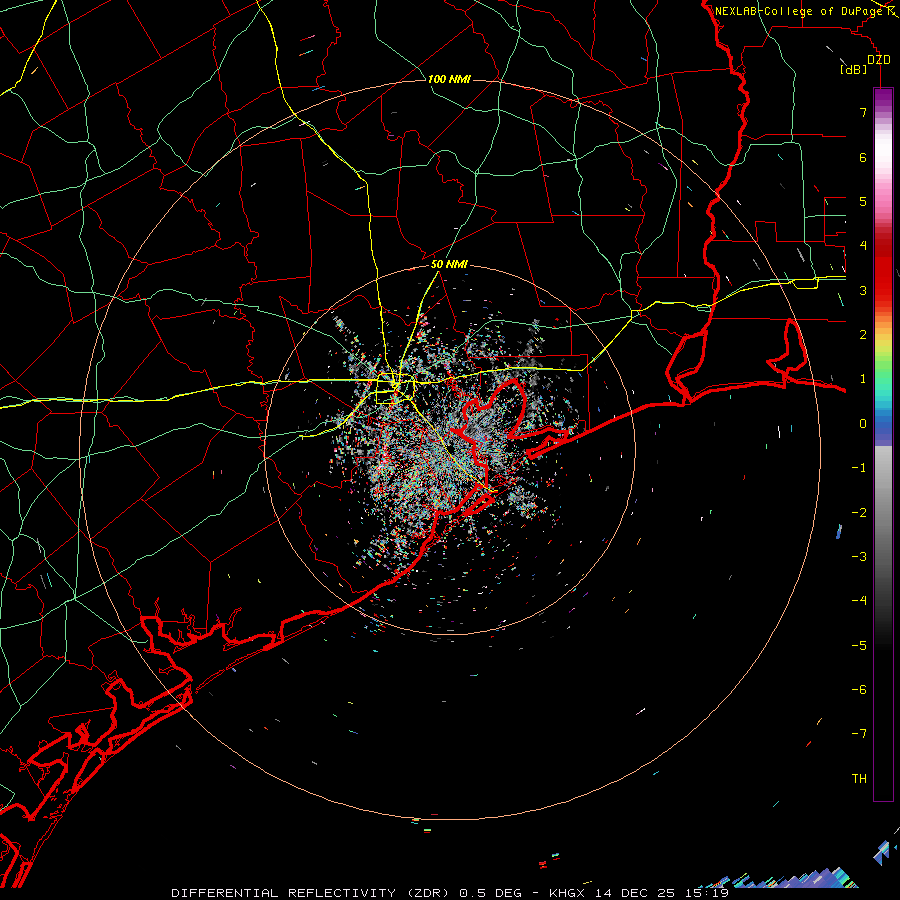This screenshot has width=900, height=900.
Task: Click the 7 tick label on scale
Action: [863, 112]
